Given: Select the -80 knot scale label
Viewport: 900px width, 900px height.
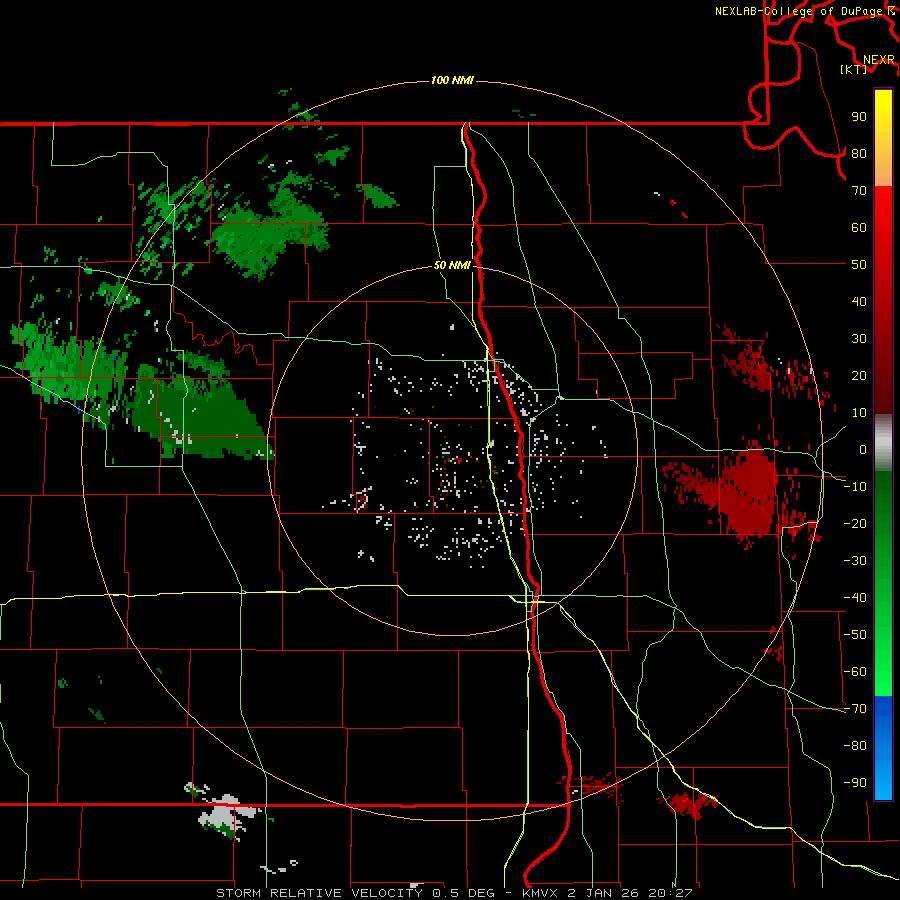Looking at the screenshot, I should click(x=855, y=746).
